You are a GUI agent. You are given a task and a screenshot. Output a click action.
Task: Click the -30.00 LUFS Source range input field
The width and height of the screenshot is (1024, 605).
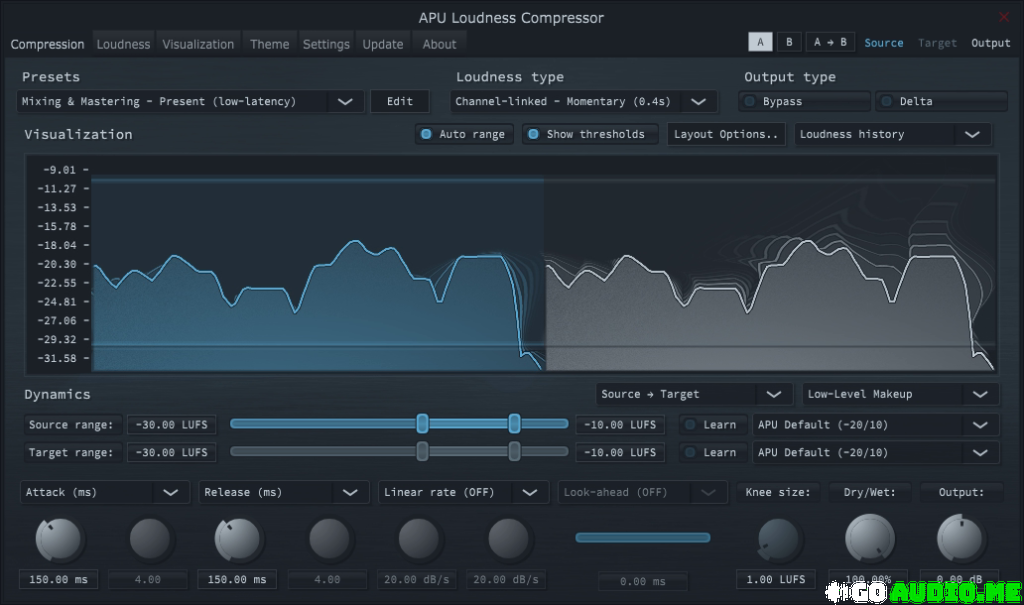coord(171,424)
